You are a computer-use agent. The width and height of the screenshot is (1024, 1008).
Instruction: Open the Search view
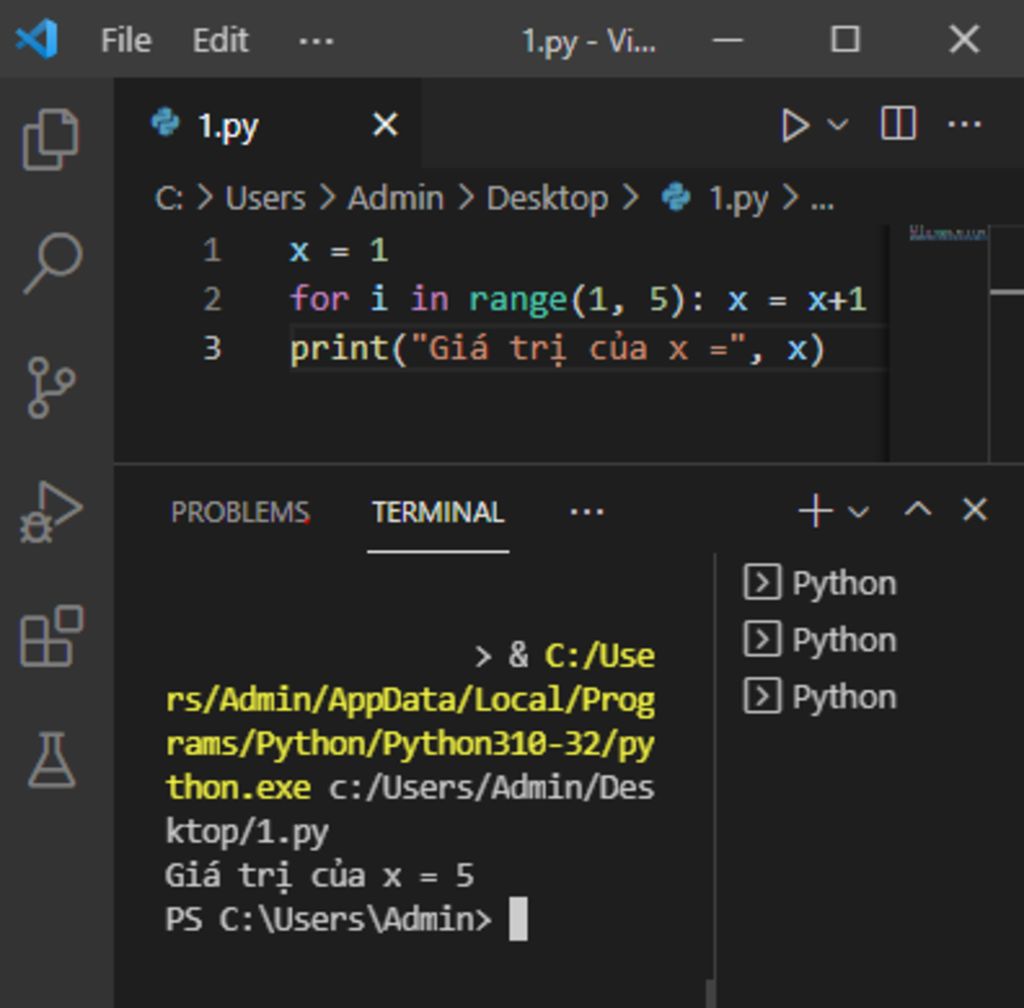(x=52, y=263)
